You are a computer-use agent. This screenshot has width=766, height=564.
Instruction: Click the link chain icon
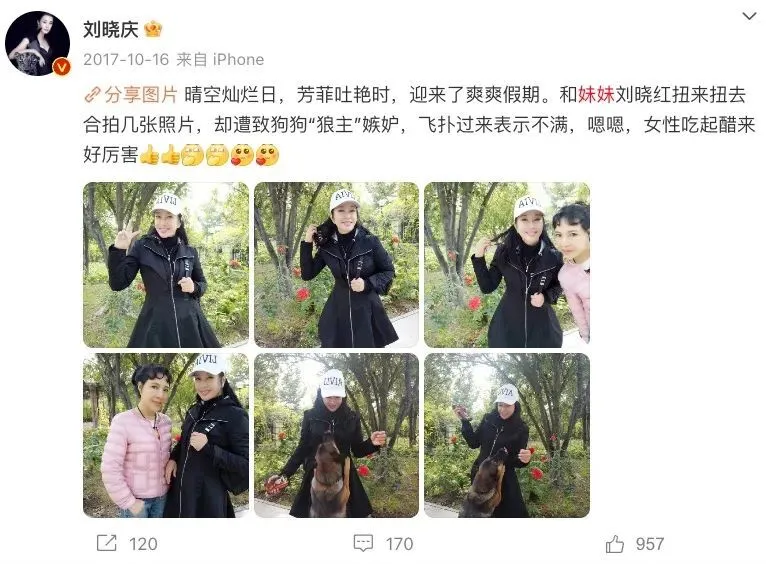92,95
